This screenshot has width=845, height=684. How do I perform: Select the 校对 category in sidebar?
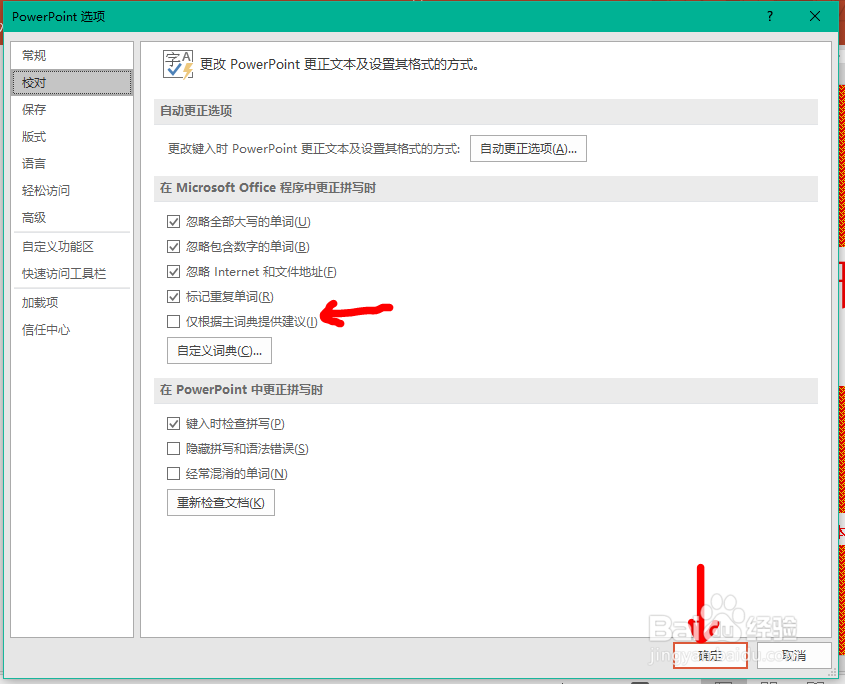coord(72,82)
